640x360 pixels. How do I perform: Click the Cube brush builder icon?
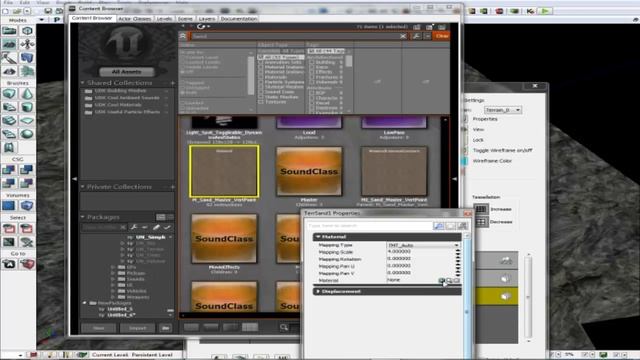(9, 94)
